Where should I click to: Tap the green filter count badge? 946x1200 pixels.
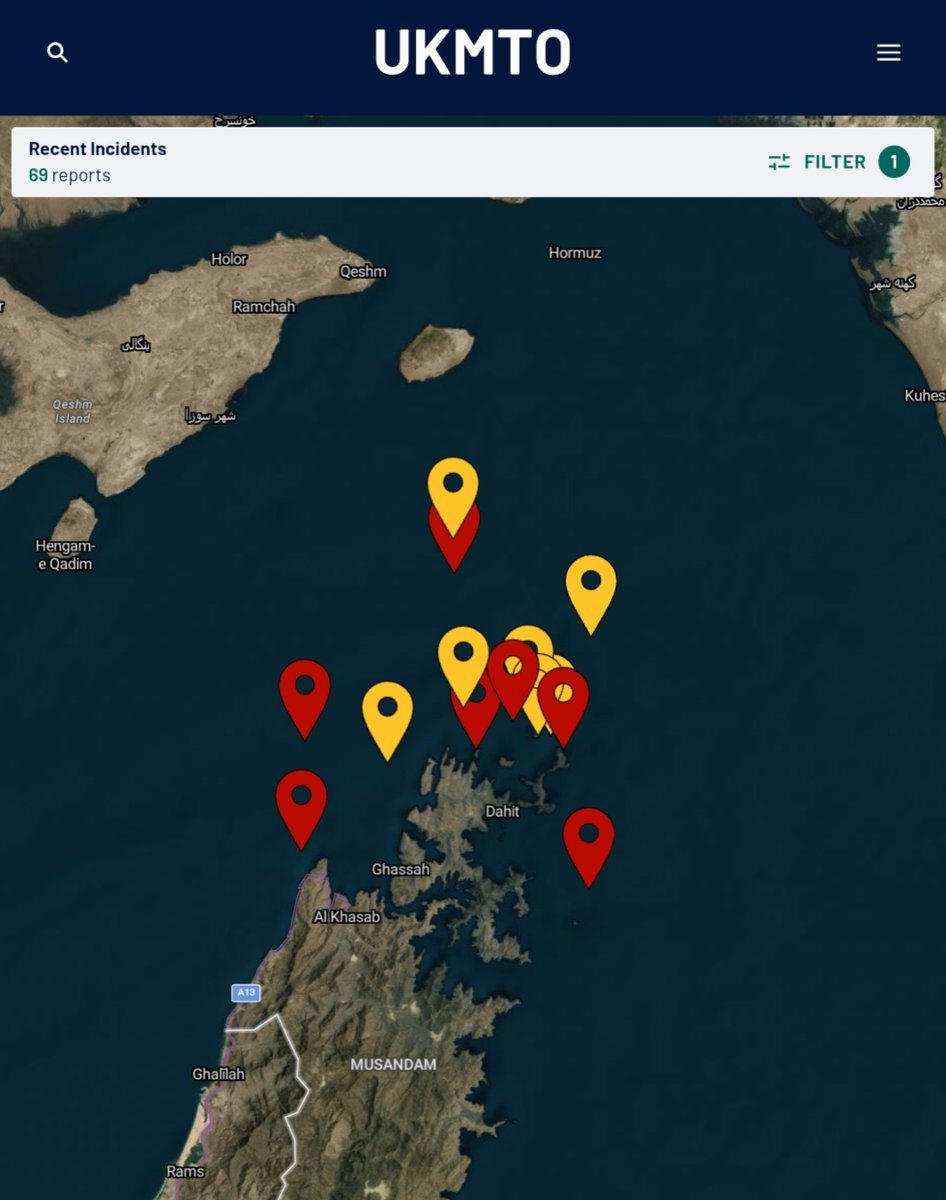[894, 162]
